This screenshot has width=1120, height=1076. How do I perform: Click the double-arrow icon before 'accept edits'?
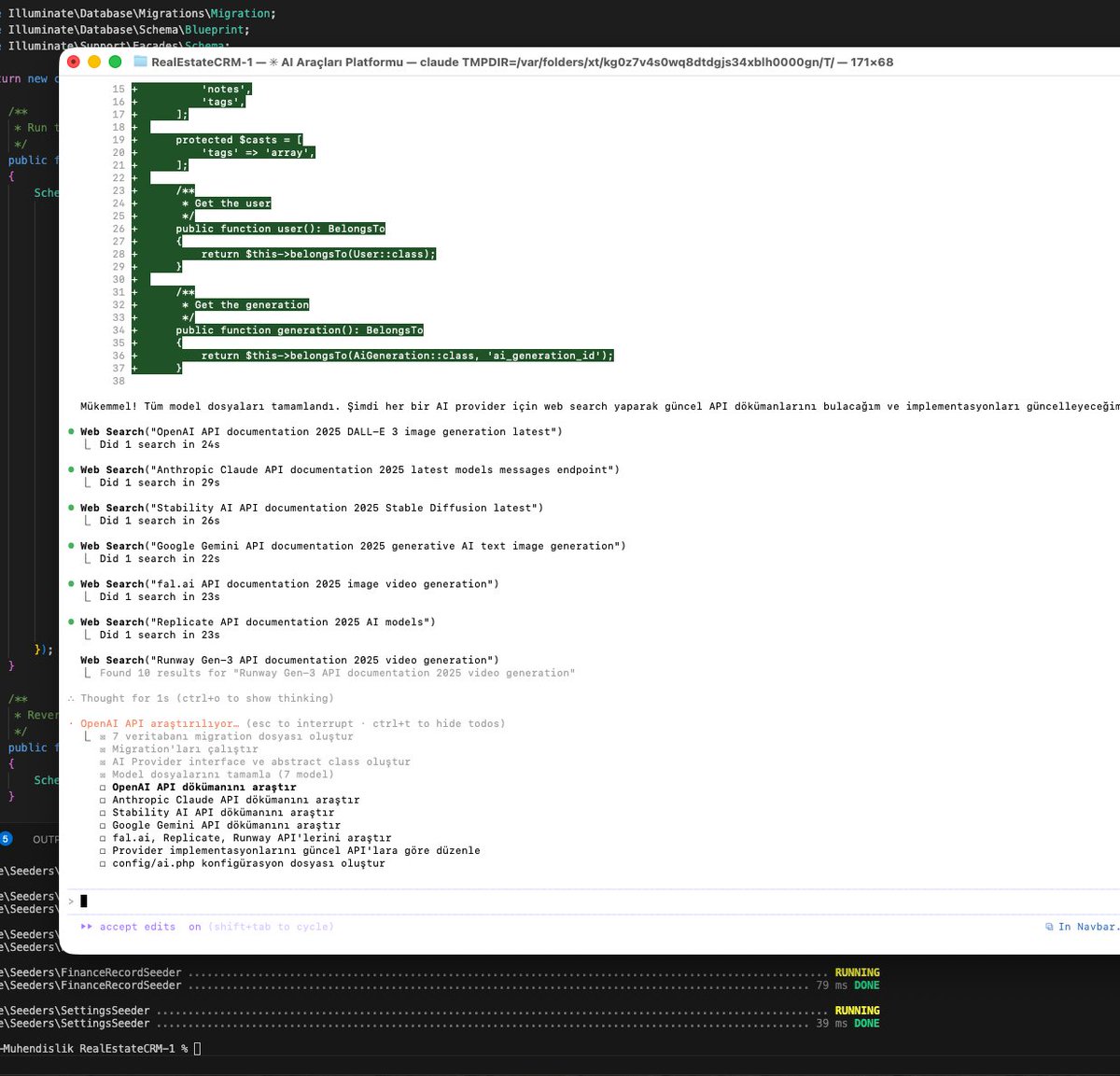[87, 927]
